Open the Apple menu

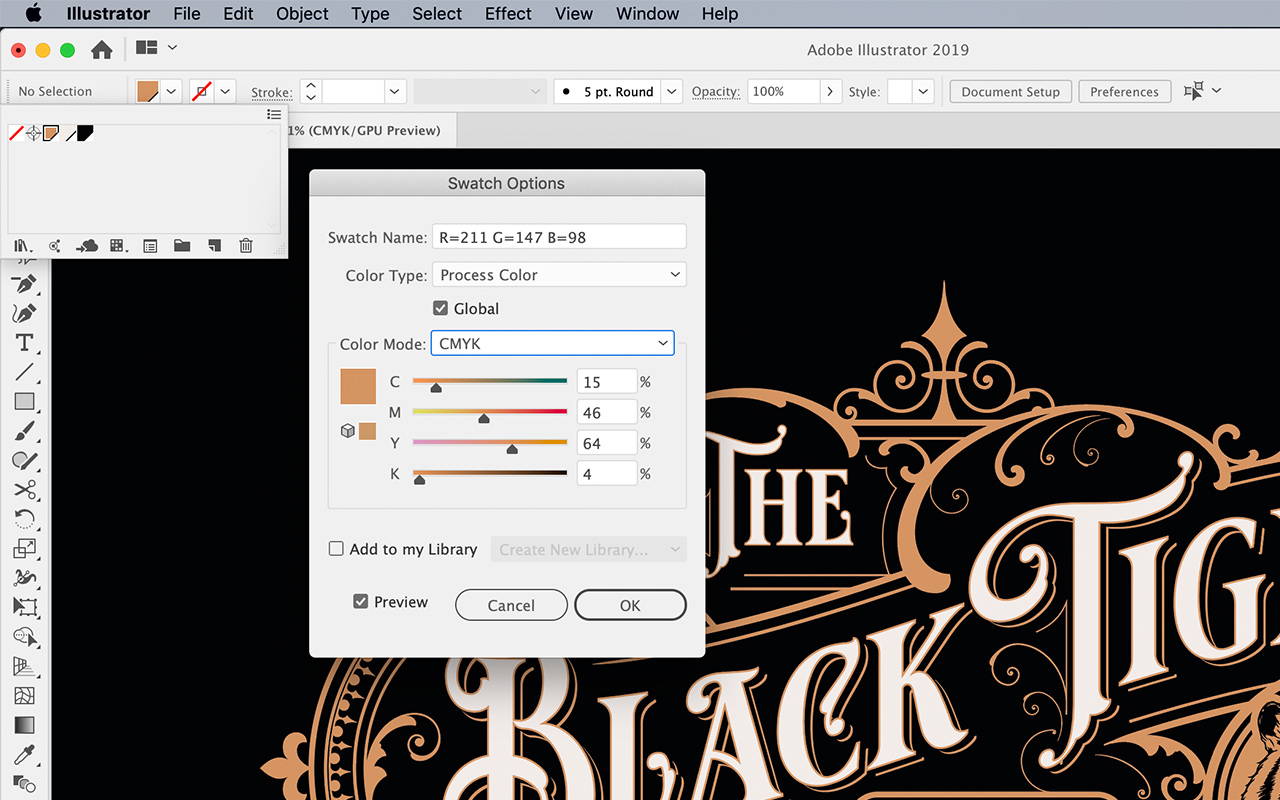click(x=33, y=14)
